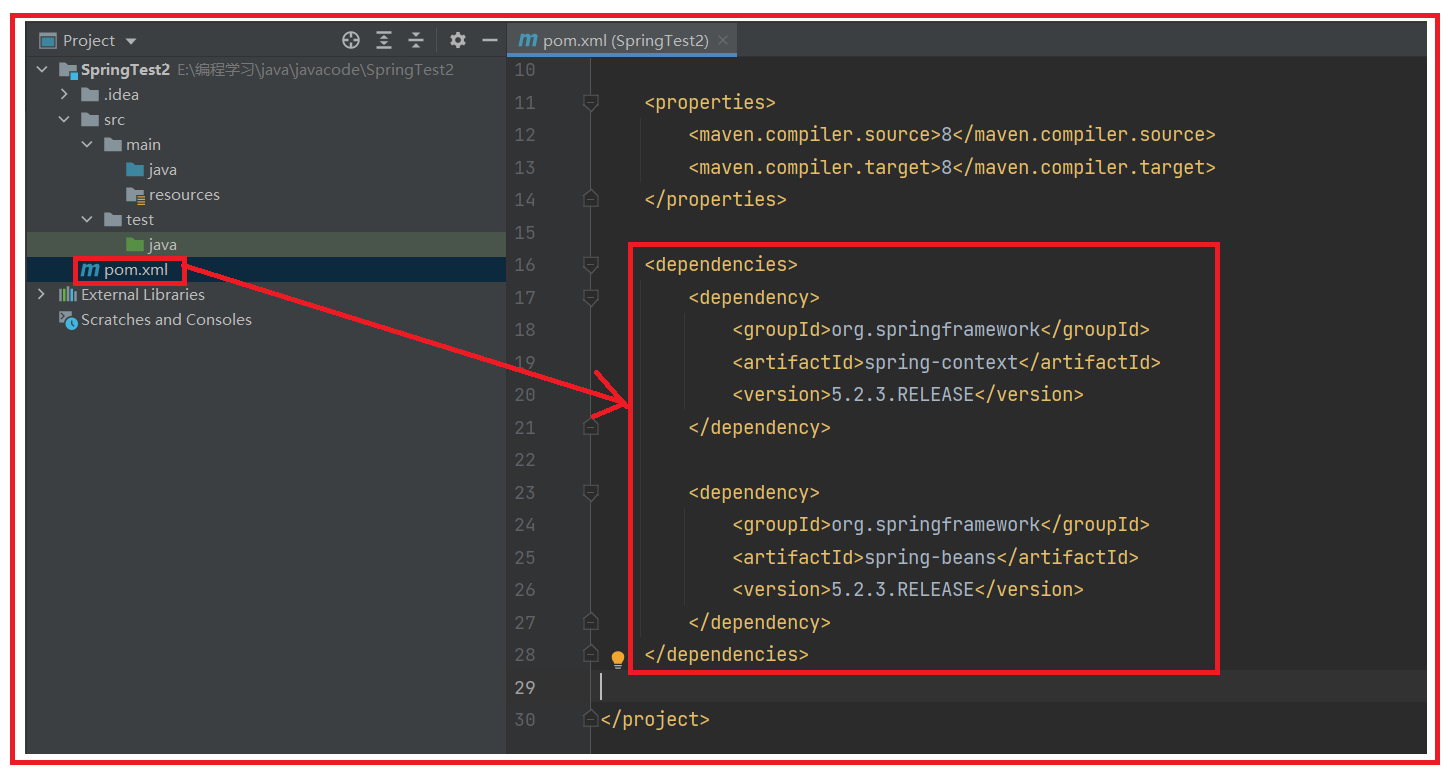Select the green java folder under test

click(x=163, y=244)
